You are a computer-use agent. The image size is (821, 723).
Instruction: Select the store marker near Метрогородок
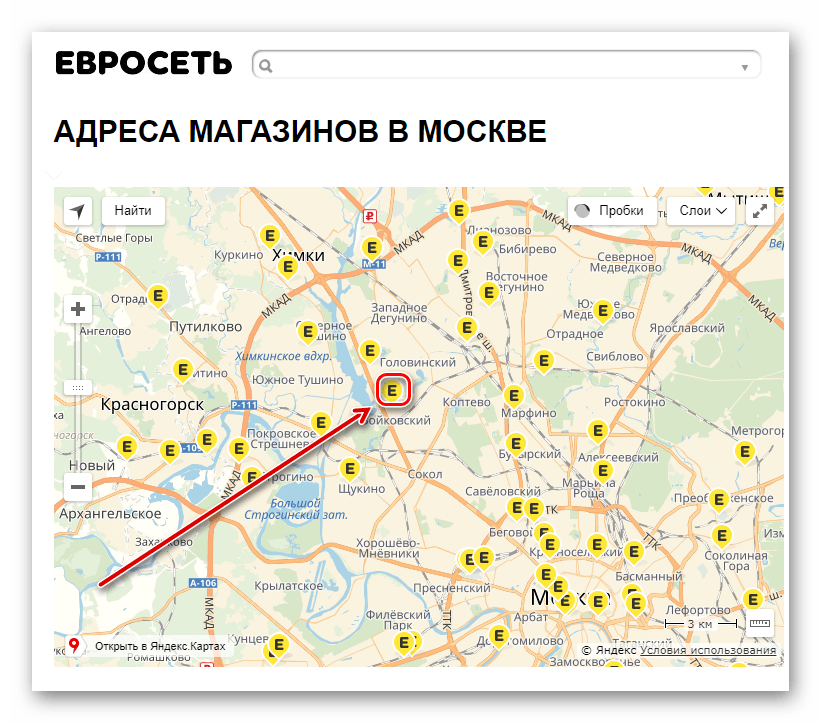(745, 452)
